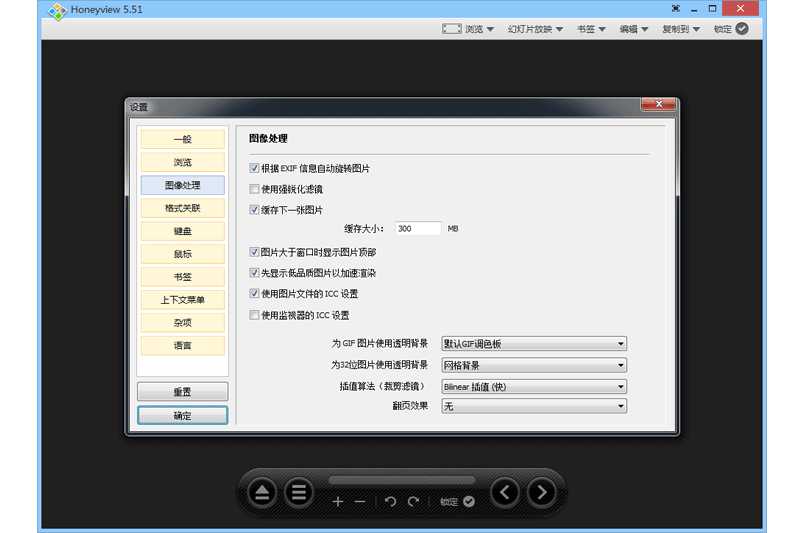Toggle full screen icon in title bar

(676, 9)
